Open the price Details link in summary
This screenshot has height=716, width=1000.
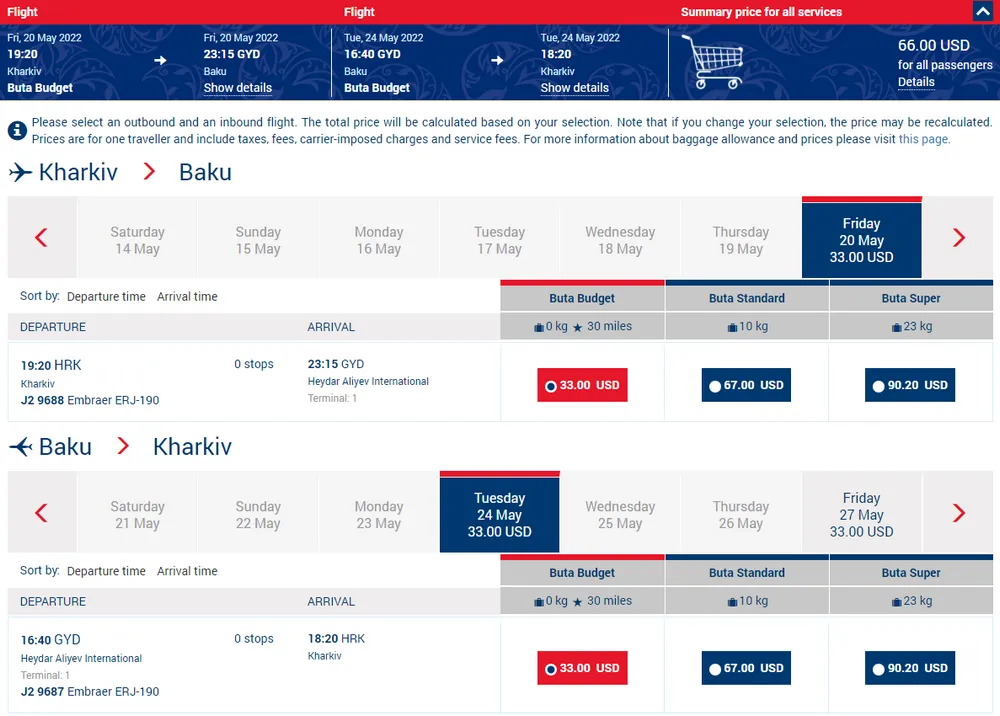916,82
